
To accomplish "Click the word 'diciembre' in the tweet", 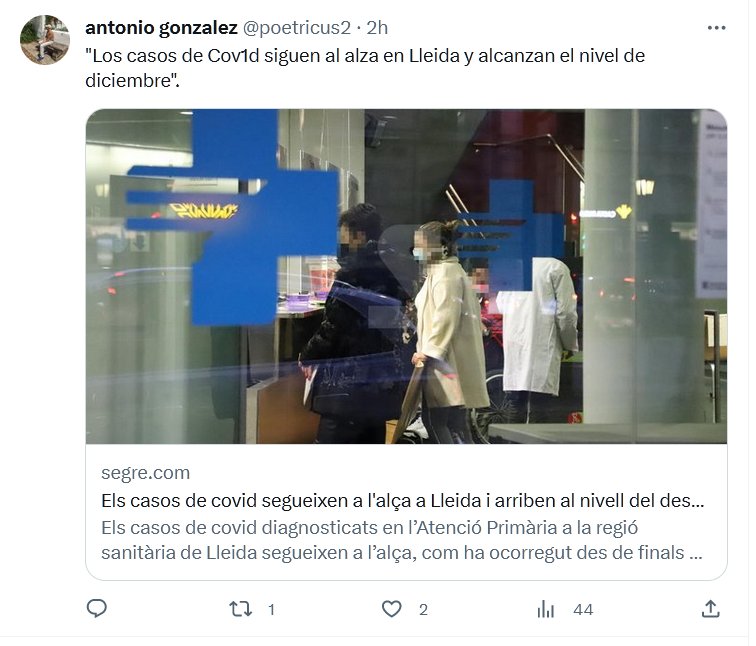I will 129,81.
